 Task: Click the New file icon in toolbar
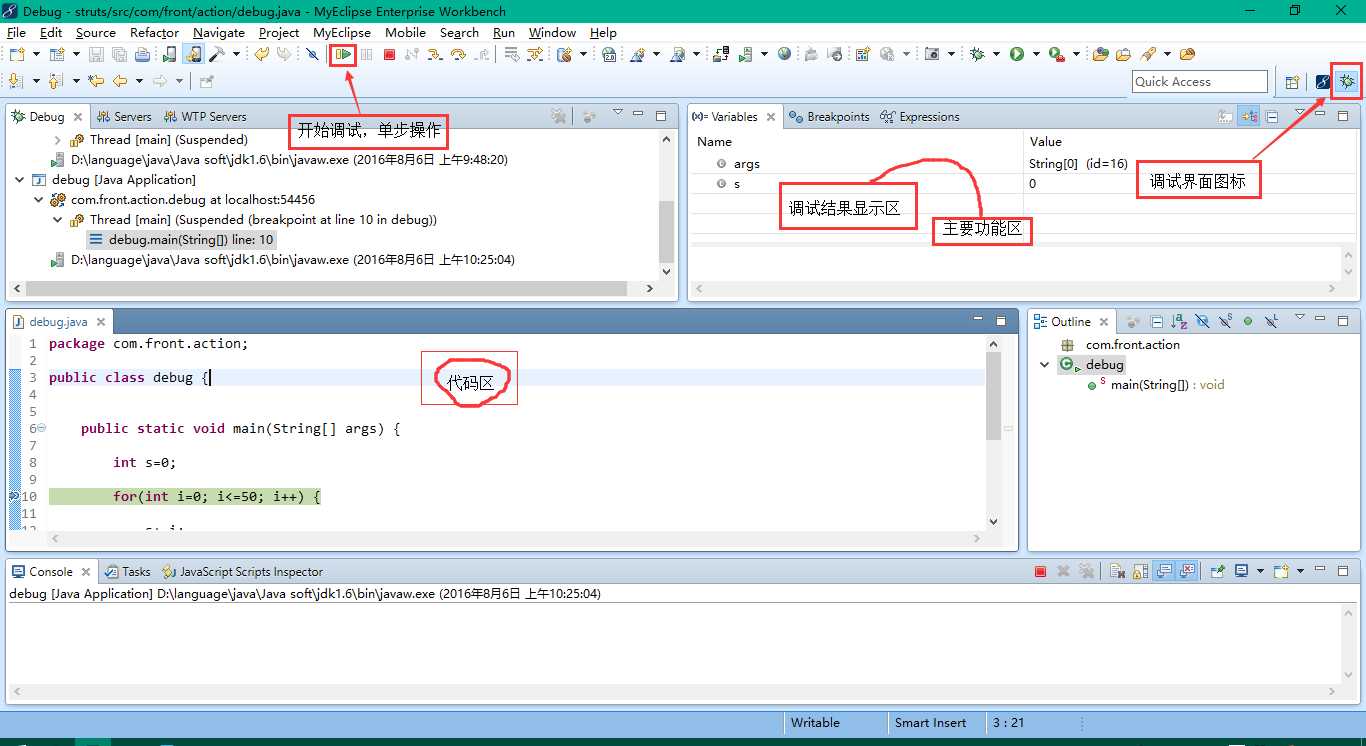point(17,54)
